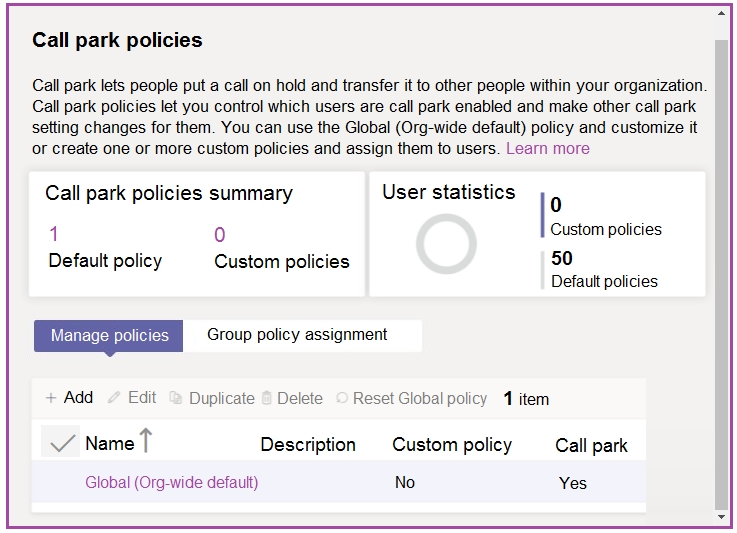Click the Default policy count number
Screen dimensions: 737x533
(54, 235)
